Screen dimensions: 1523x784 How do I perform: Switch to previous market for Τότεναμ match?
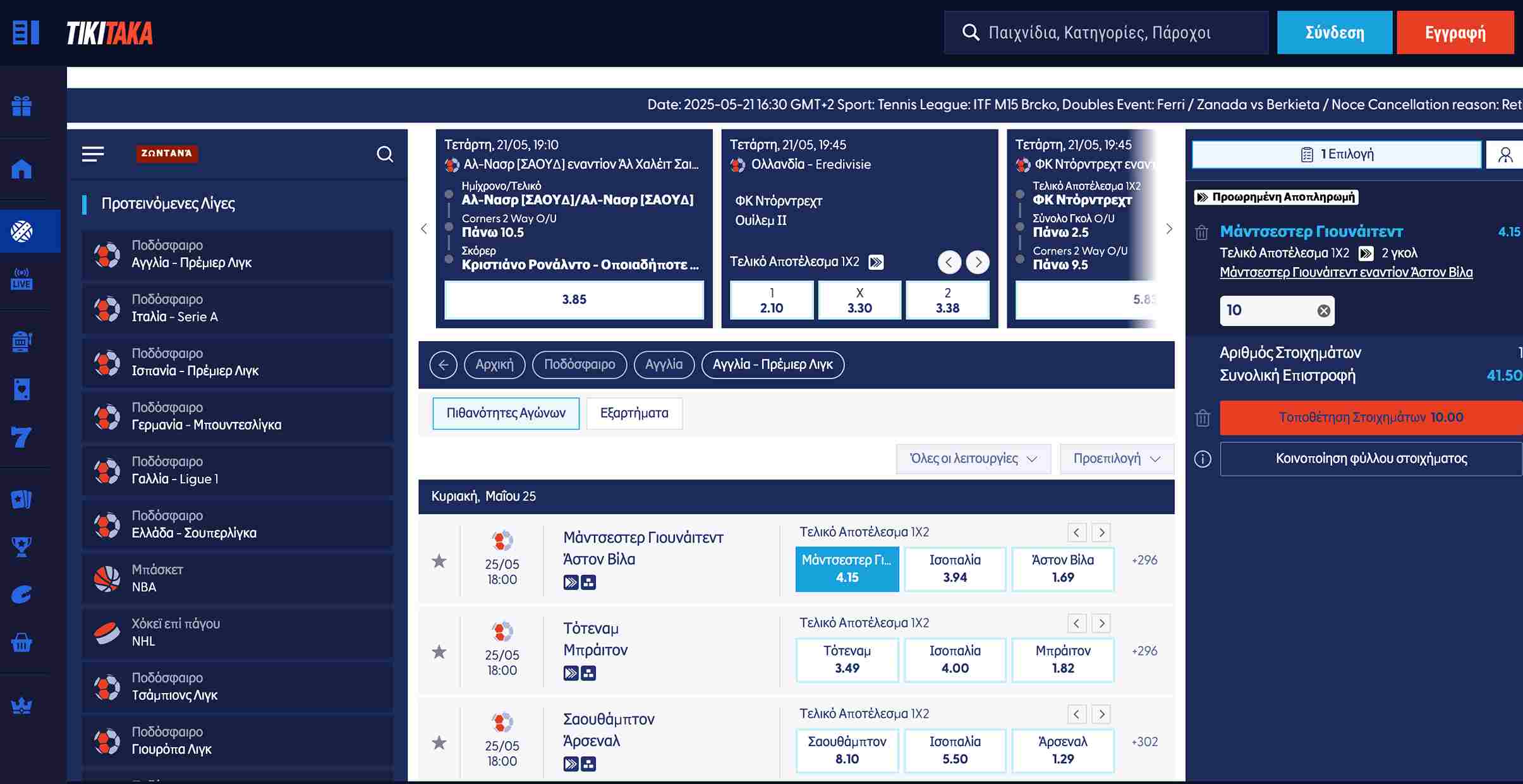point(1077,624)
